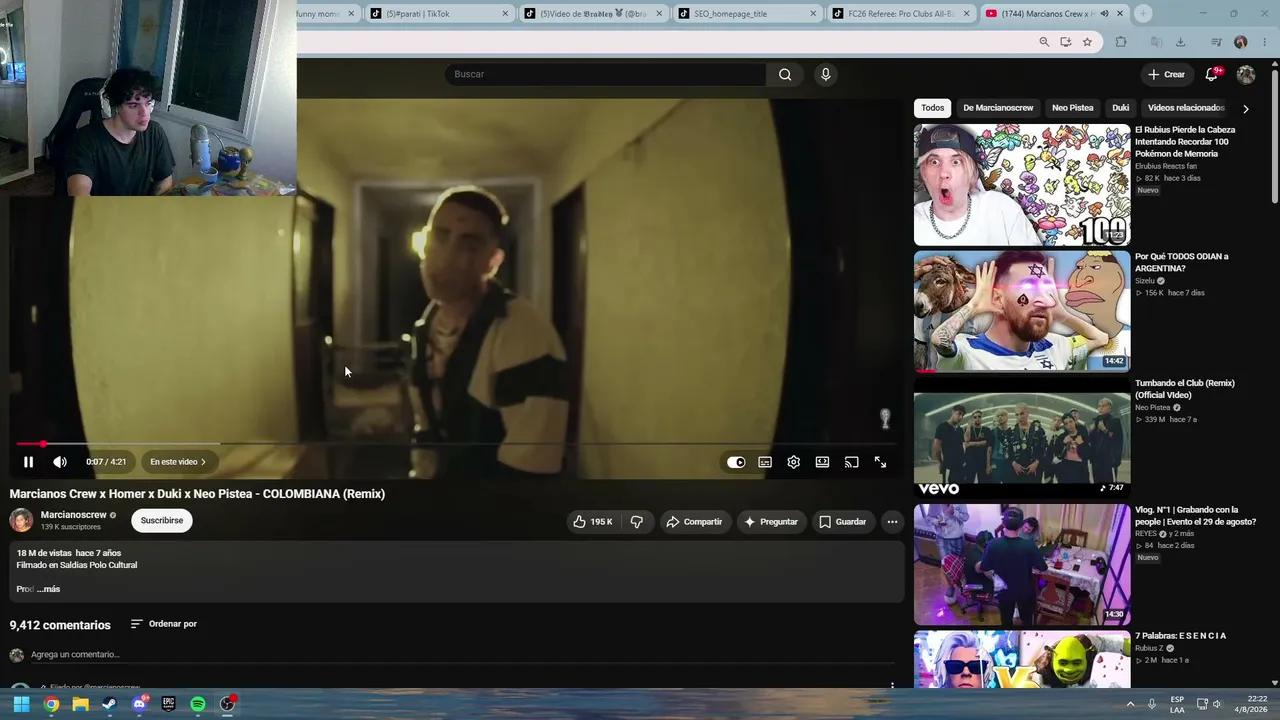Switch to theater mode in the player

822,462
